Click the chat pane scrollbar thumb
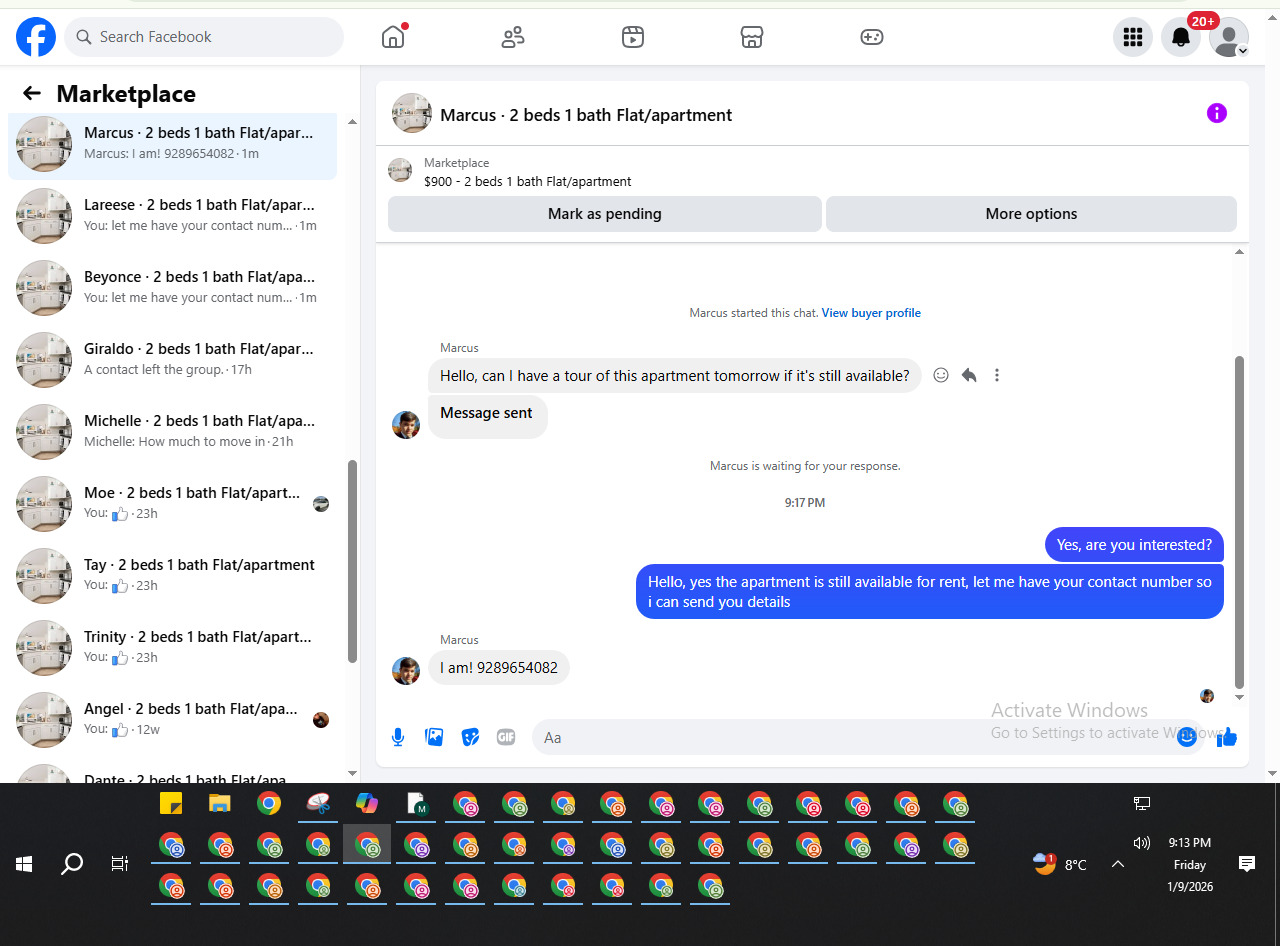1280x946 pixels. (1240, 522)
